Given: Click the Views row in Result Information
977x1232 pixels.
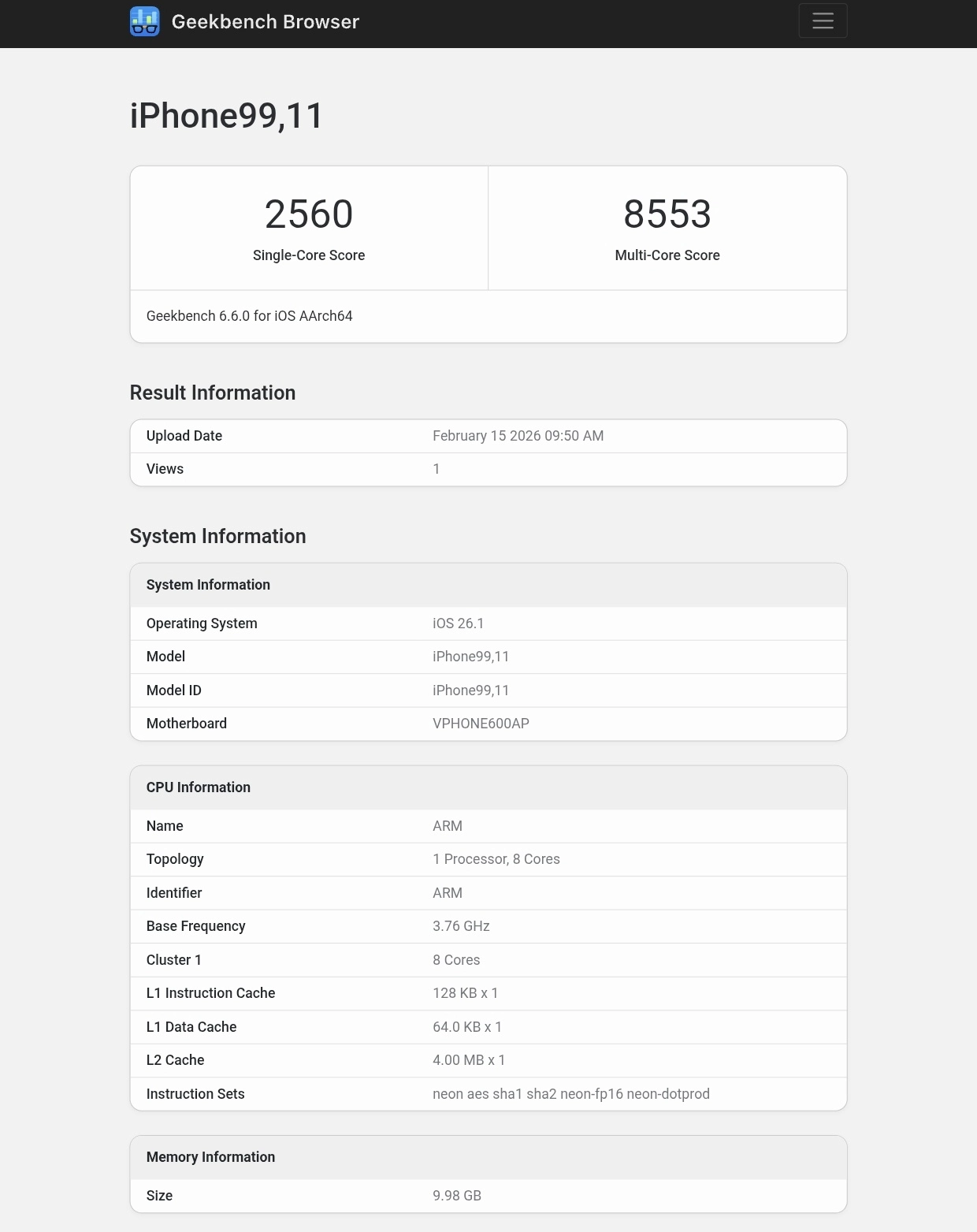Looking at the screenshot, I should pyautogui.click(x=165, y=469).
